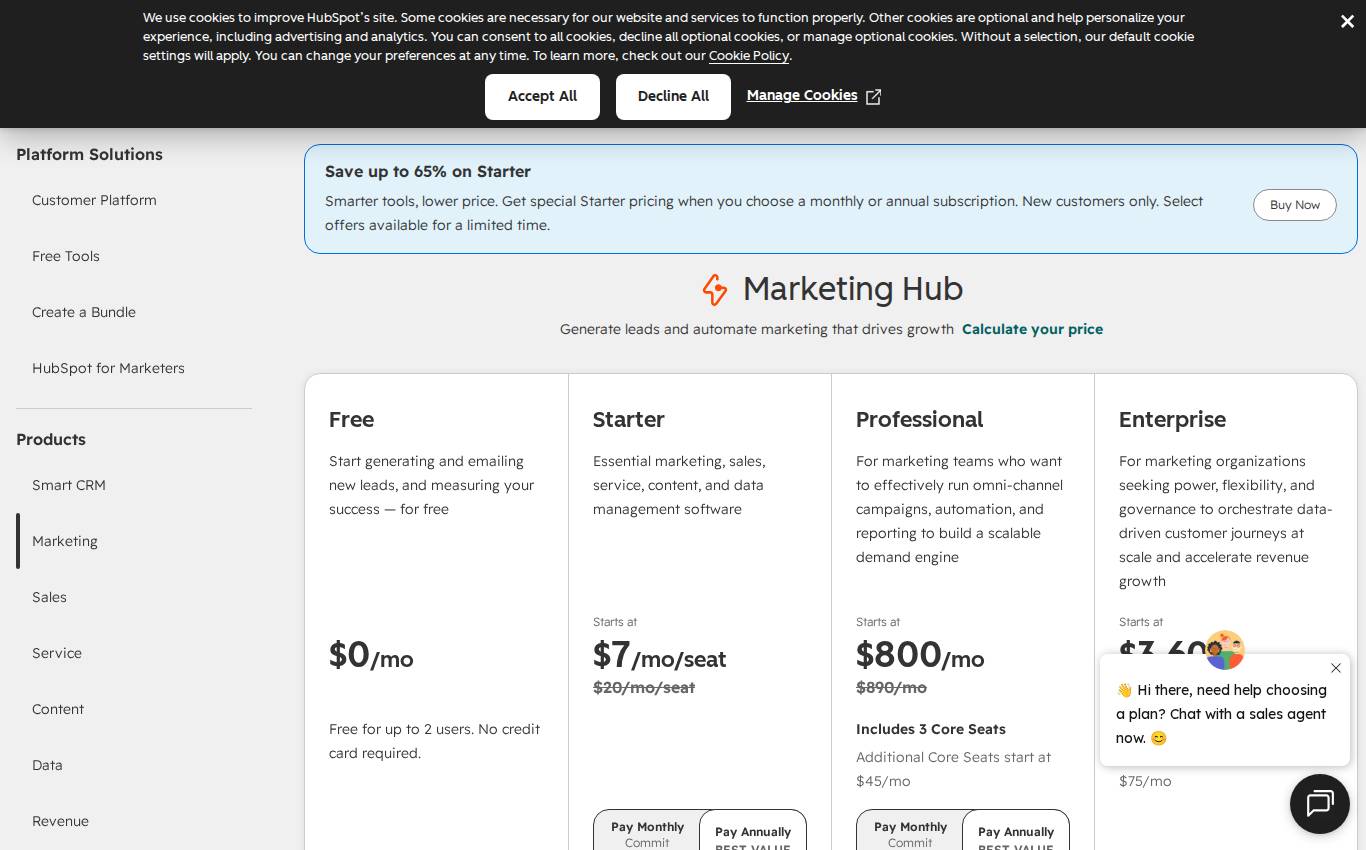Click the Products heading in sidebar

51,439
